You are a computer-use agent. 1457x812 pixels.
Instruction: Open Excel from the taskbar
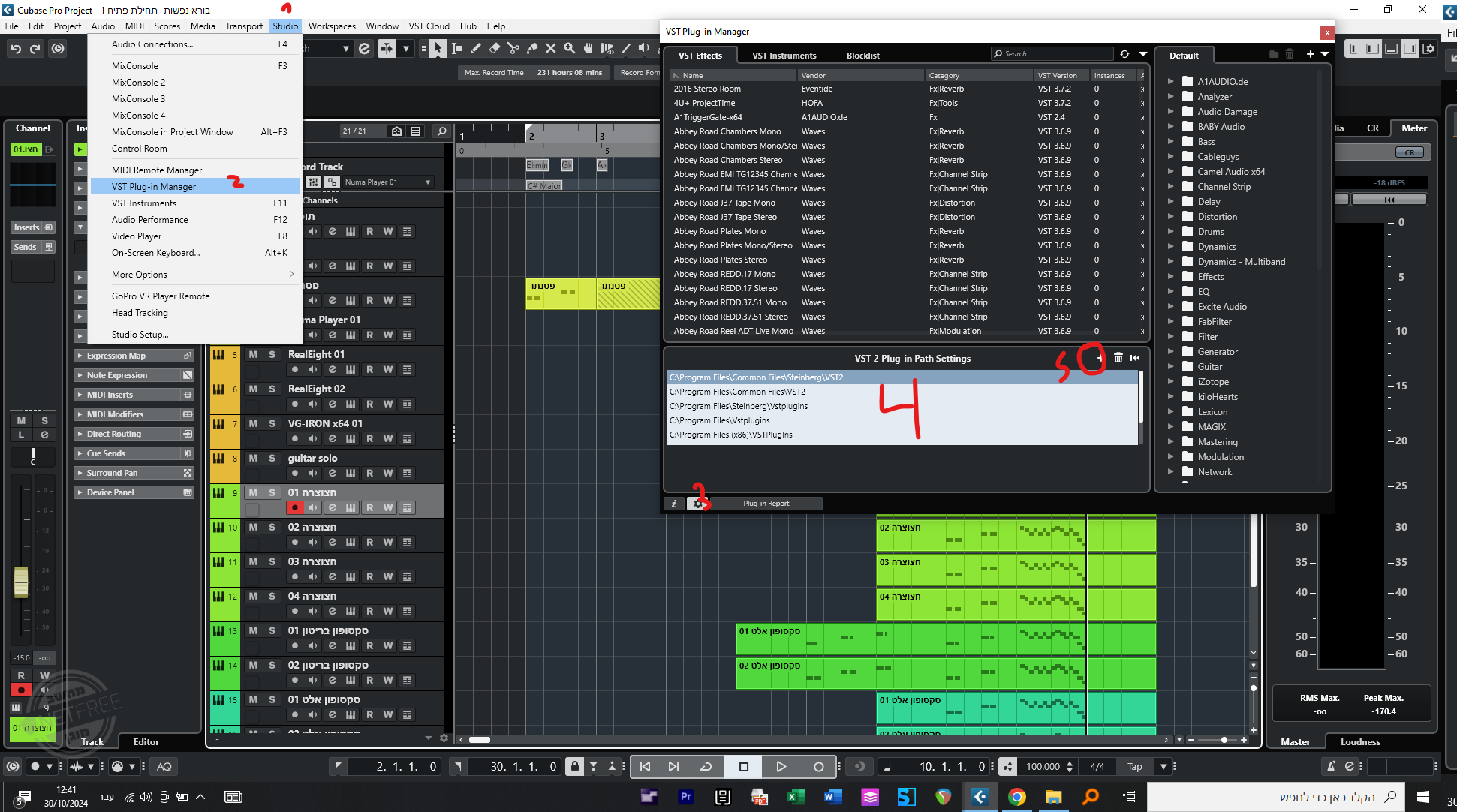pyautogui.click(x=796, y=797)
